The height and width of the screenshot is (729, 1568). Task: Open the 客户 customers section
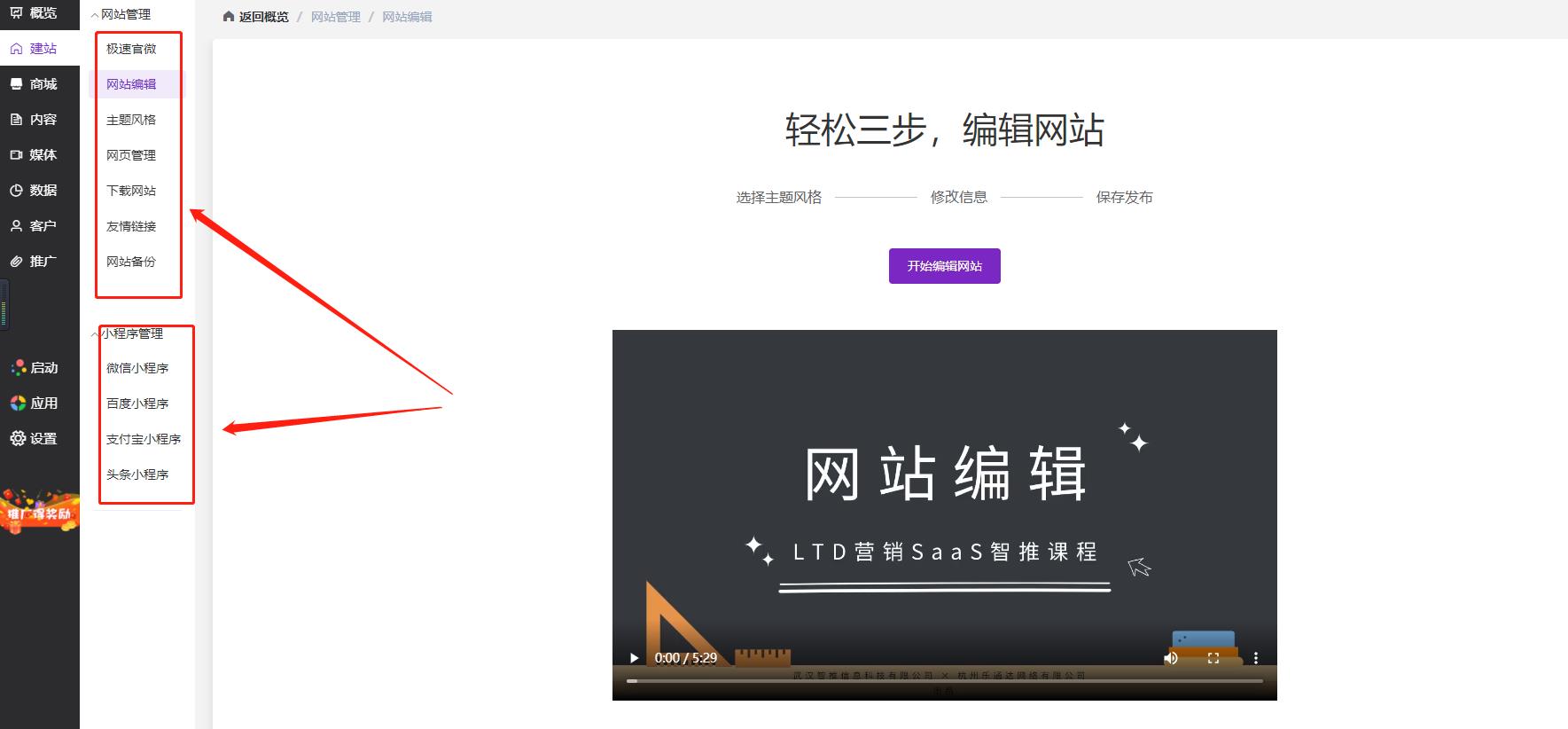34,226
